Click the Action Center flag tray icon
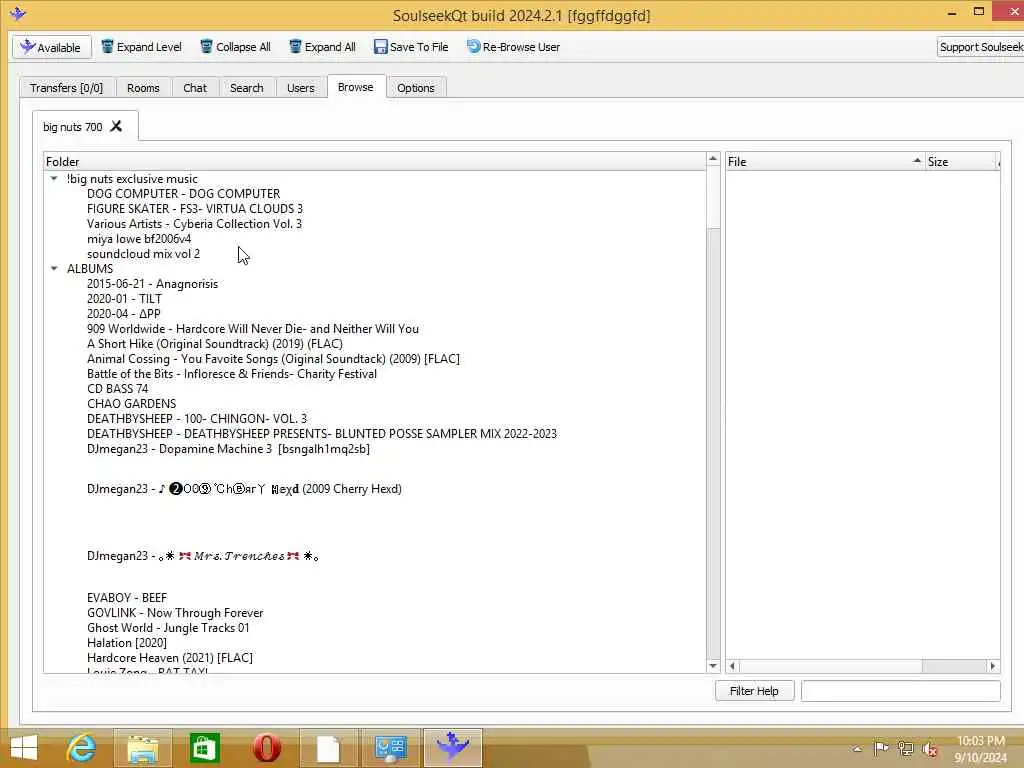 point(881,748)
